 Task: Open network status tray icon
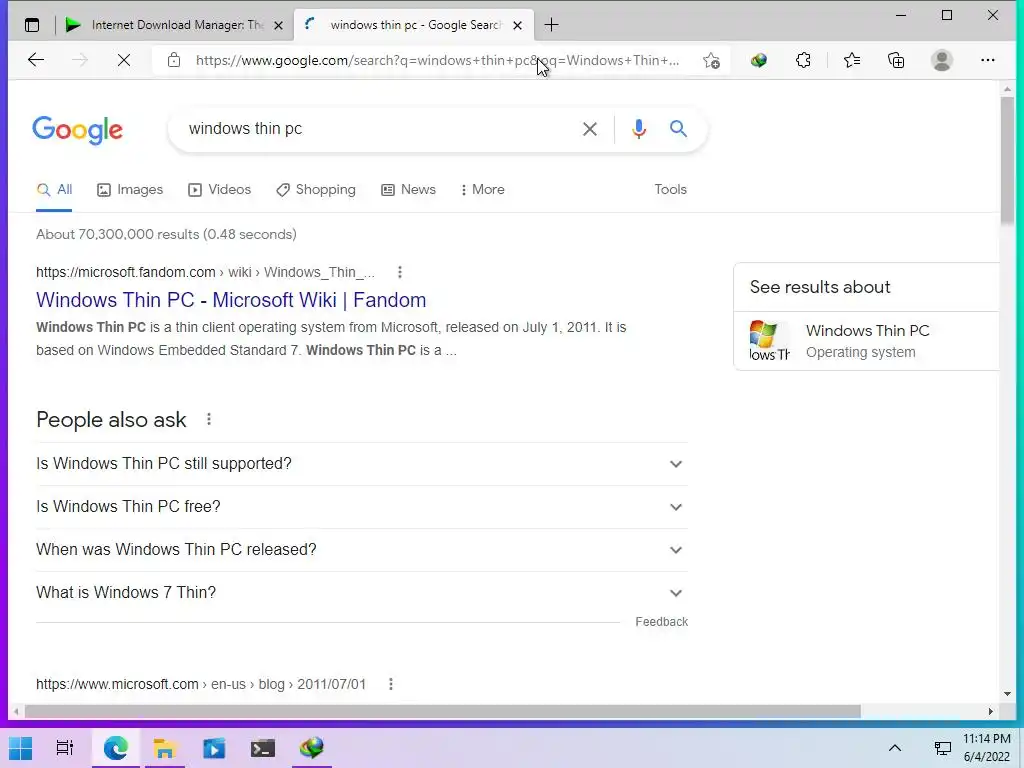(942, 748)
